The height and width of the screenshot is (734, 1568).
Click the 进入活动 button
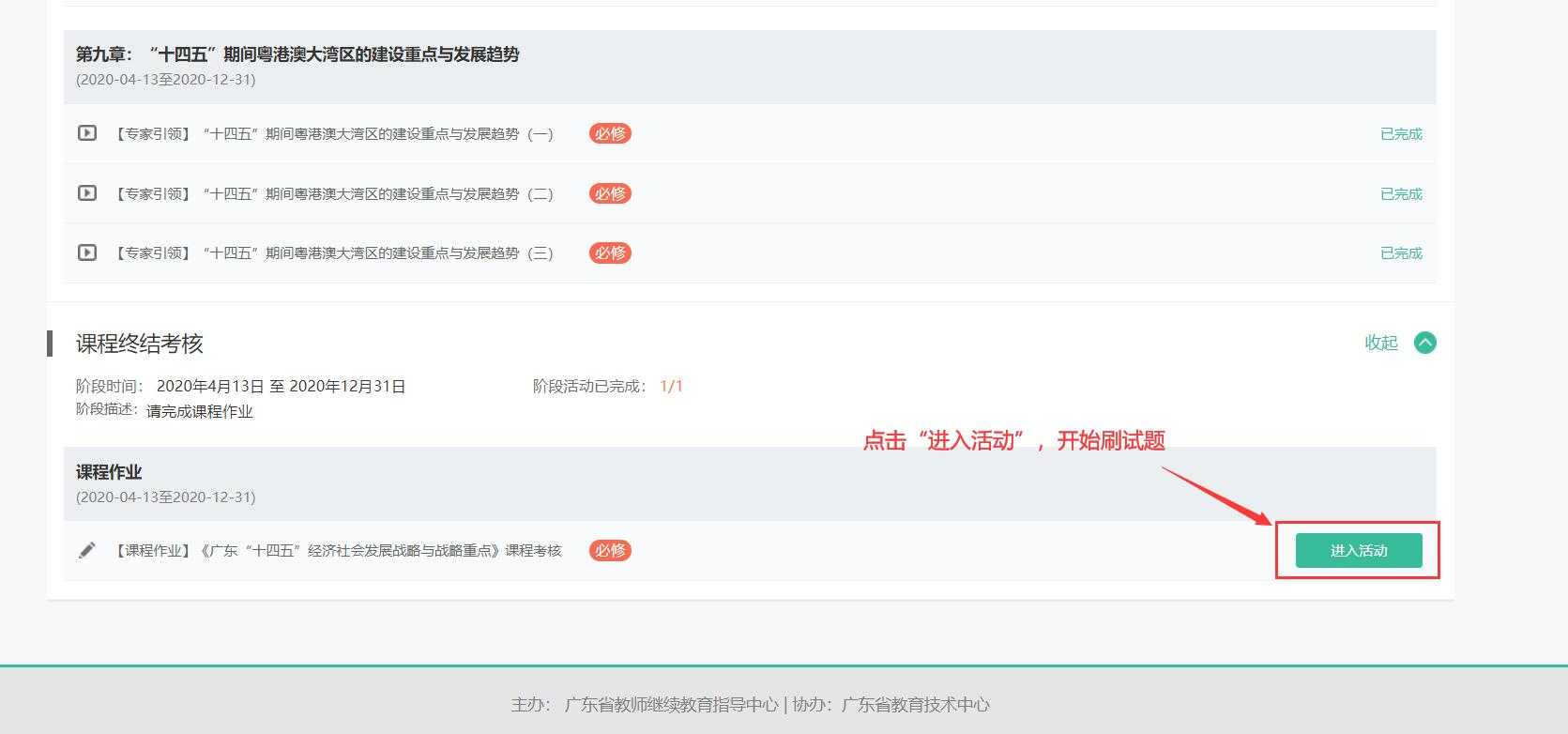point(1359,550)
